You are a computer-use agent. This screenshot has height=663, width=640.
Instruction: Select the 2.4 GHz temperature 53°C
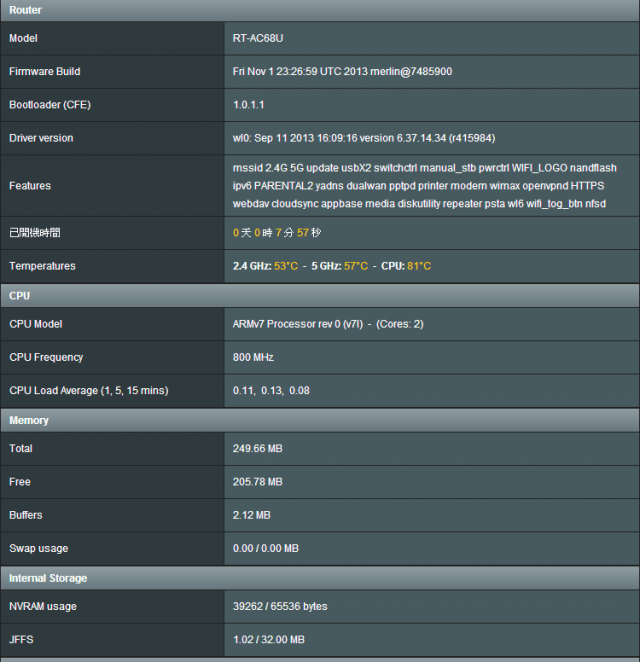(286, 266)
